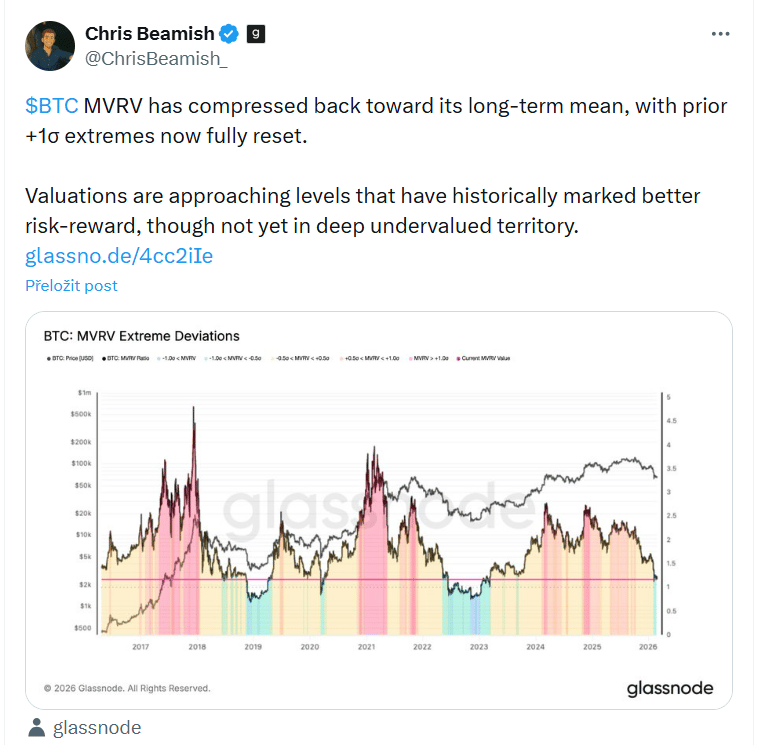The width and height of the screenshot is (759, 745).
Task: Click the $BTC cashtag
Action: [51, 107]
